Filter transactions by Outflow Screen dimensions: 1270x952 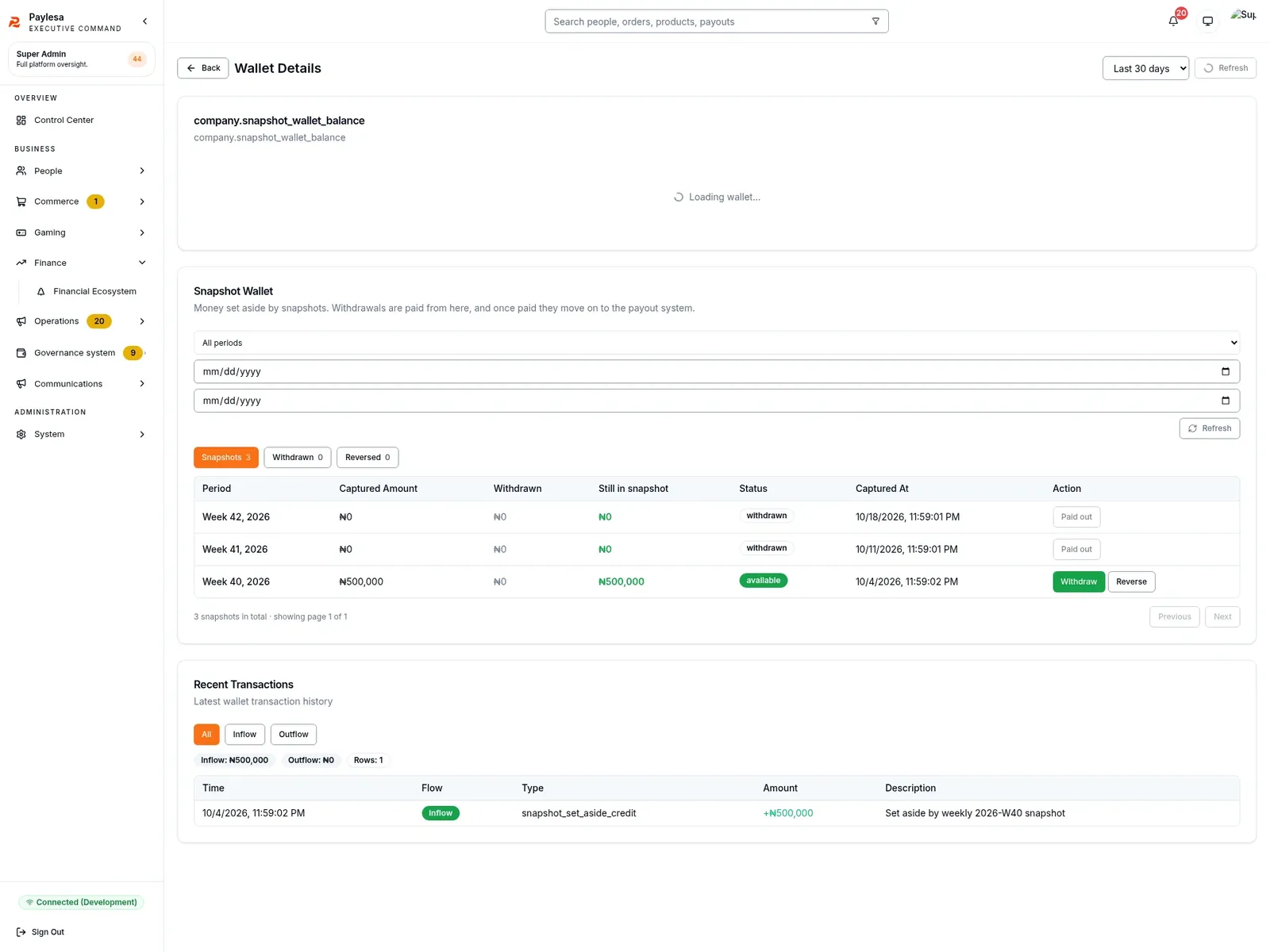tap(294, 735)
